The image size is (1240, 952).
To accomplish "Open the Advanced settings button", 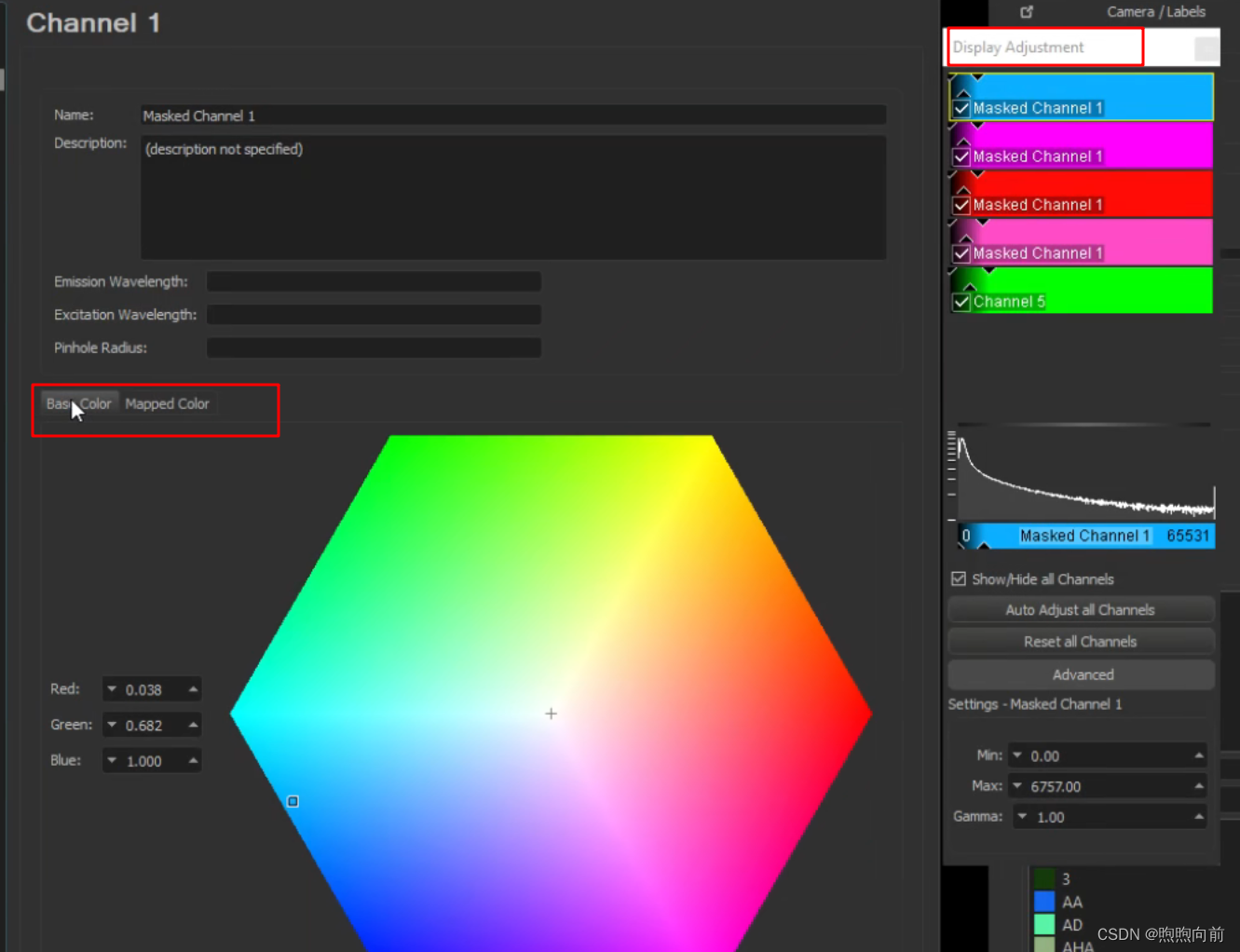I will pyautogui.click(x=1081, y=674).
